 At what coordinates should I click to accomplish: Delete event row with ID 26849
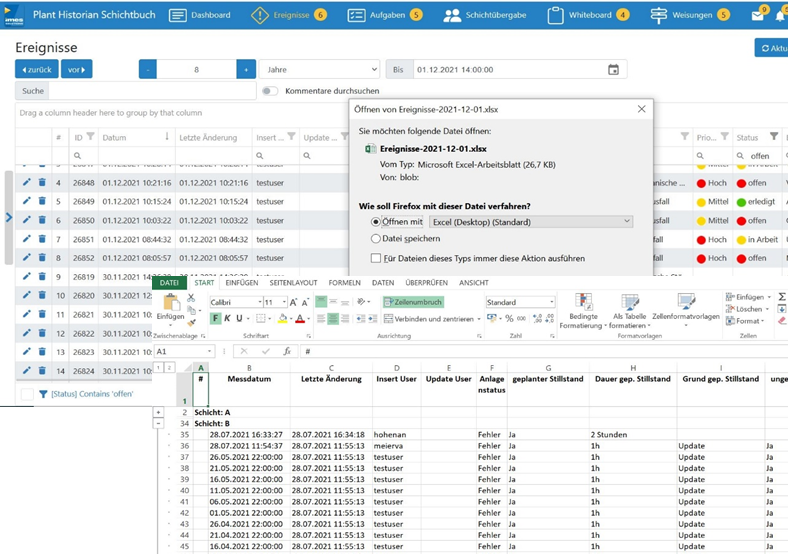[x=42, y=201]
